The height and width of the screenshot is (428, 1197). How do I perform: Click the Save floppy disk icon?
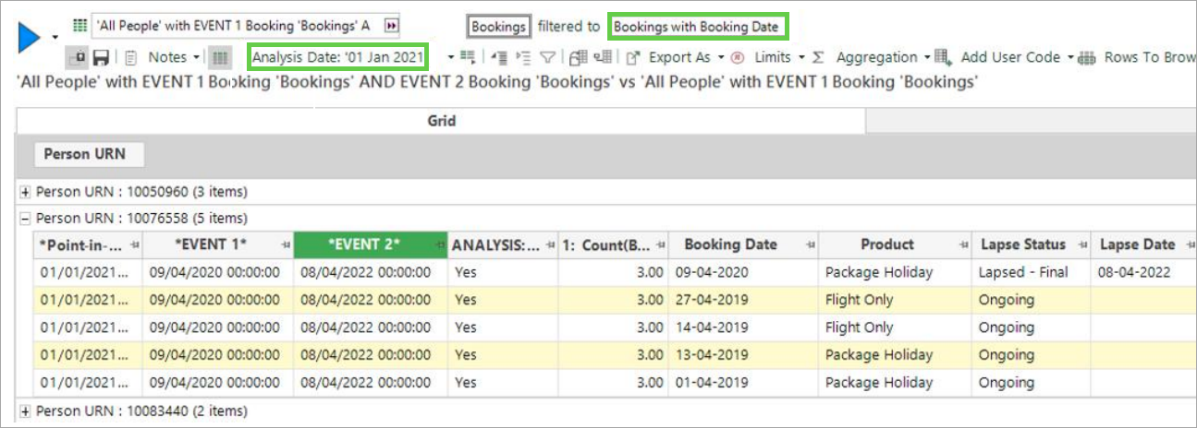pyautogui.click(x=100, y=58)
